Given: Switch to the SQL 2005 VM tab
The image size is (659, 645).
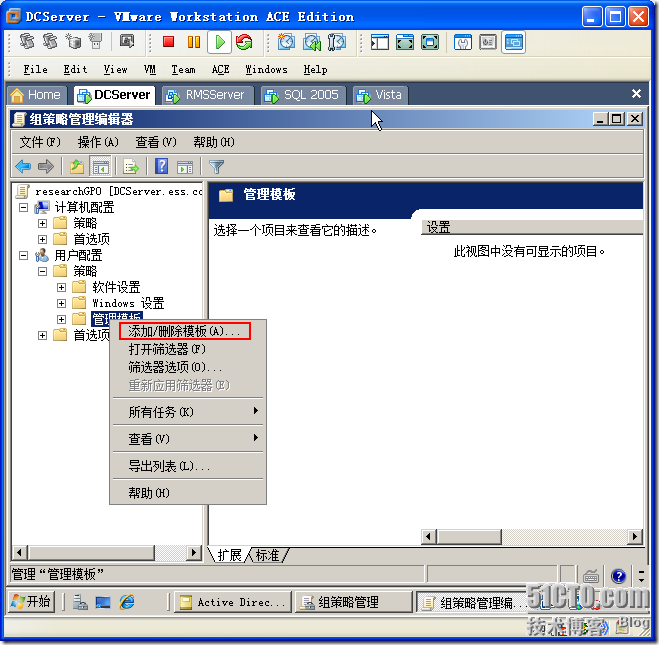Looking at the screenshot, I should pos(303,95).
